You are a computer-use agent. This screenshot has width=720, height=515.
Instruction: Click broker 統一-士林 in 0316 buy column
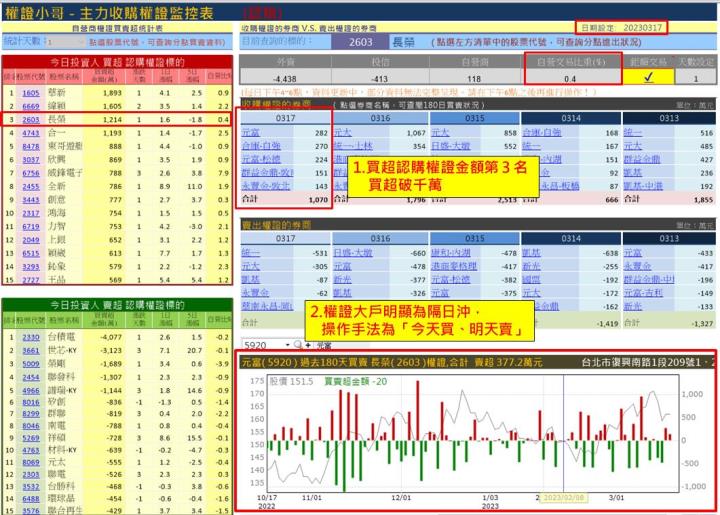coord(353,146)
